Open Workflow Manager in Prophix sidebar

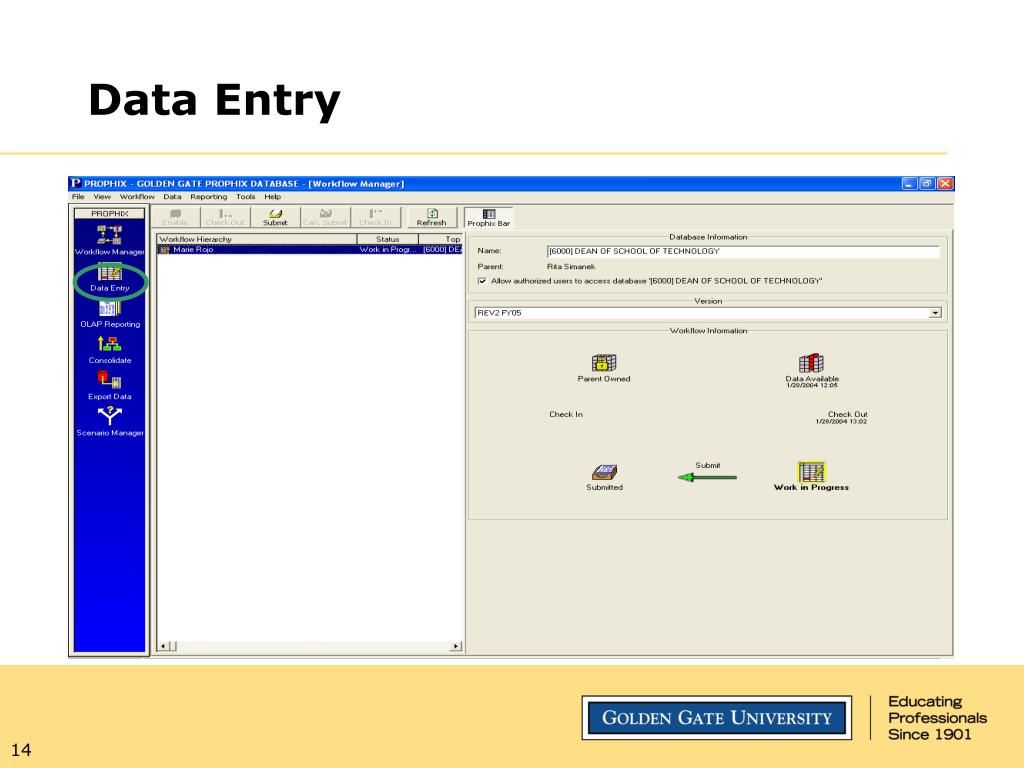pyautogui.click(x=109, y=241)
